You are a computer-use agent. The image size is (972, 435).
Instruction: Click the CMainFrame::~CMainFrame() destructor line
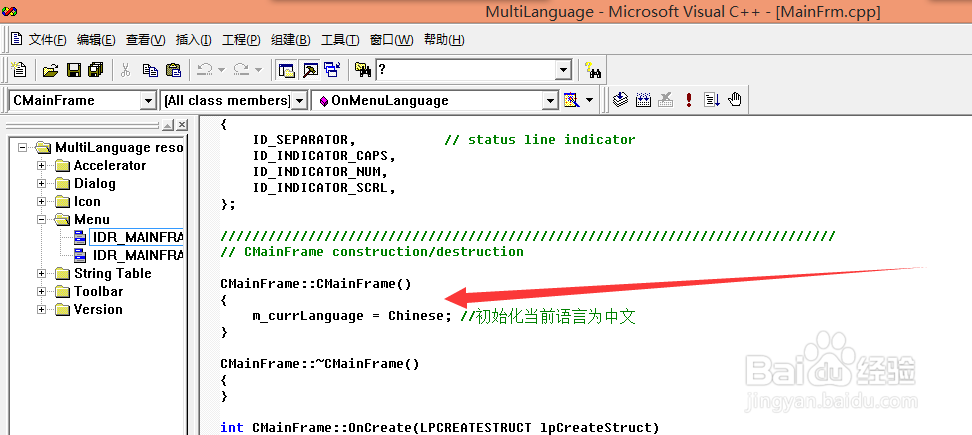(320, 364)
